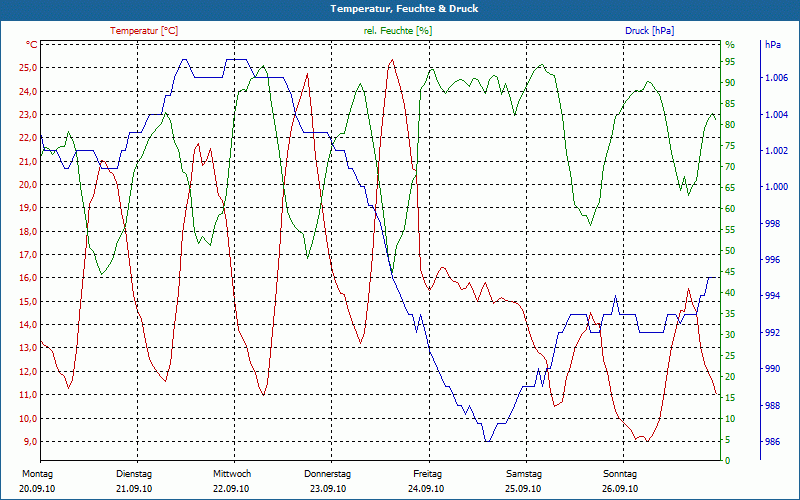Click the '40' humidity axis value
Image resolution: width=800 pixels, height=500 pixels.
(x=730, y=293)
